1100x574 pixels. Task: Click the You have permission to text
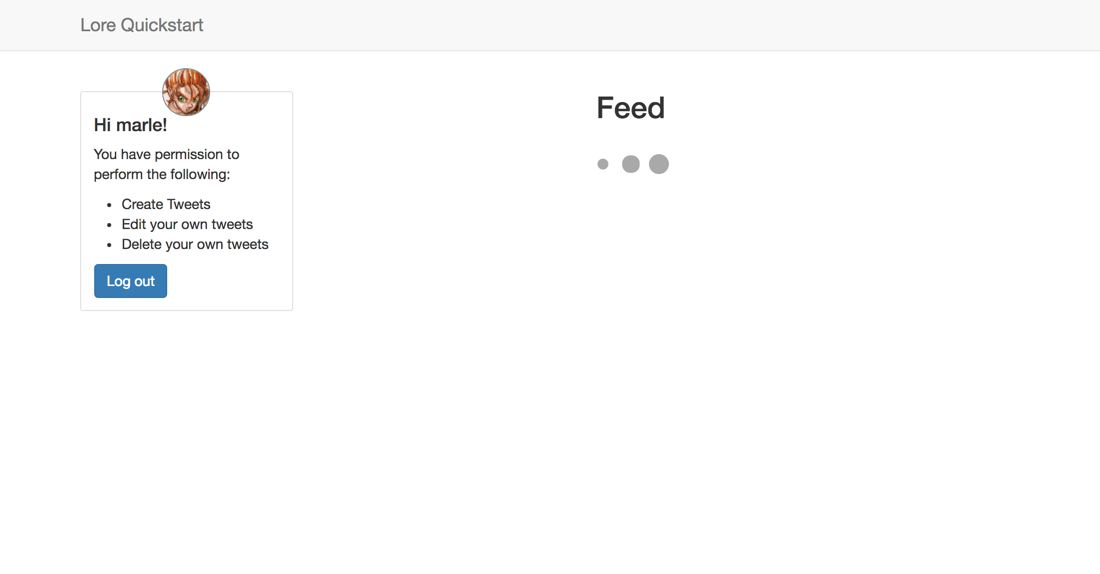[x=166, y=154]
